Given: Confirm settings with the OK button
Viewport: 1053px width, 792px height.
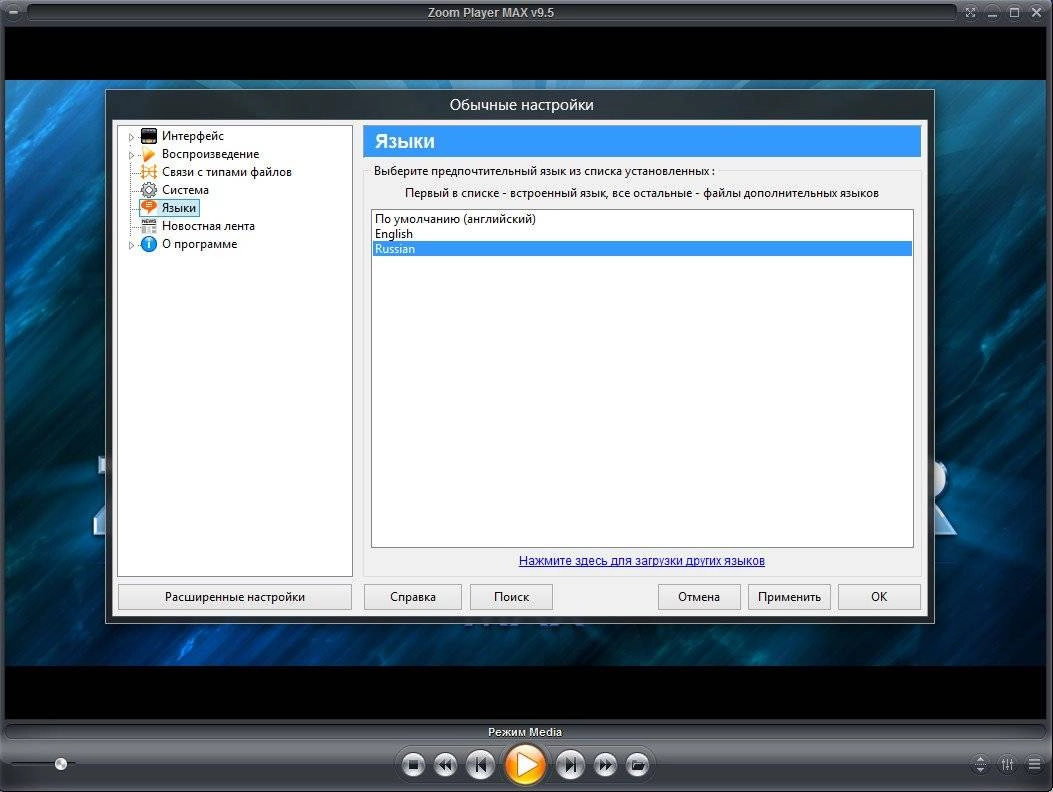Looking at the screenshot, I should click(879, 597).
